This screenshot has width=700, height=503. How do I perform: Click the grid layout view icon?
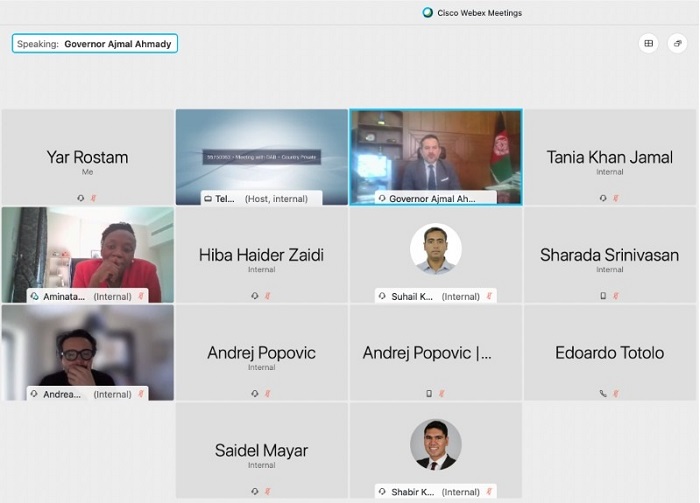click(649, 43)
